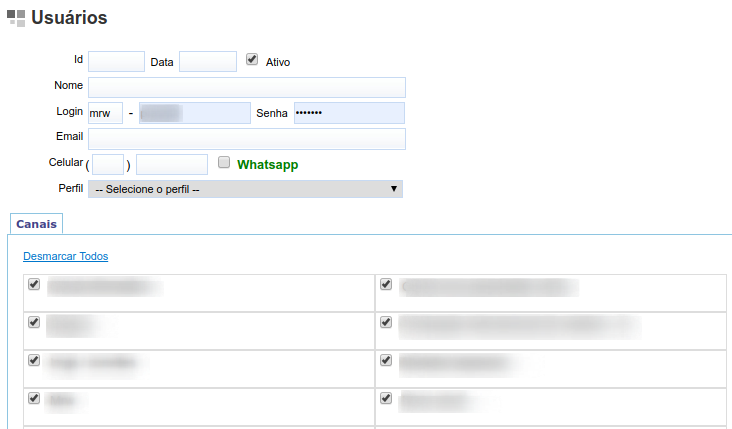Select the Email input field
This screenshot has height=429, width=732.
(246, 138)
